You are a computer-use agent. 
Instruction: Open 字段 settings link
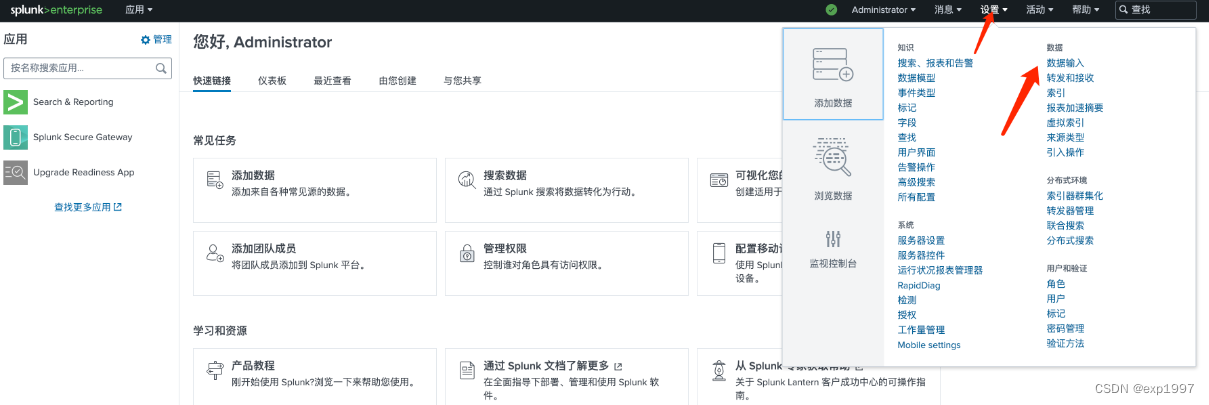coord(907,123)
